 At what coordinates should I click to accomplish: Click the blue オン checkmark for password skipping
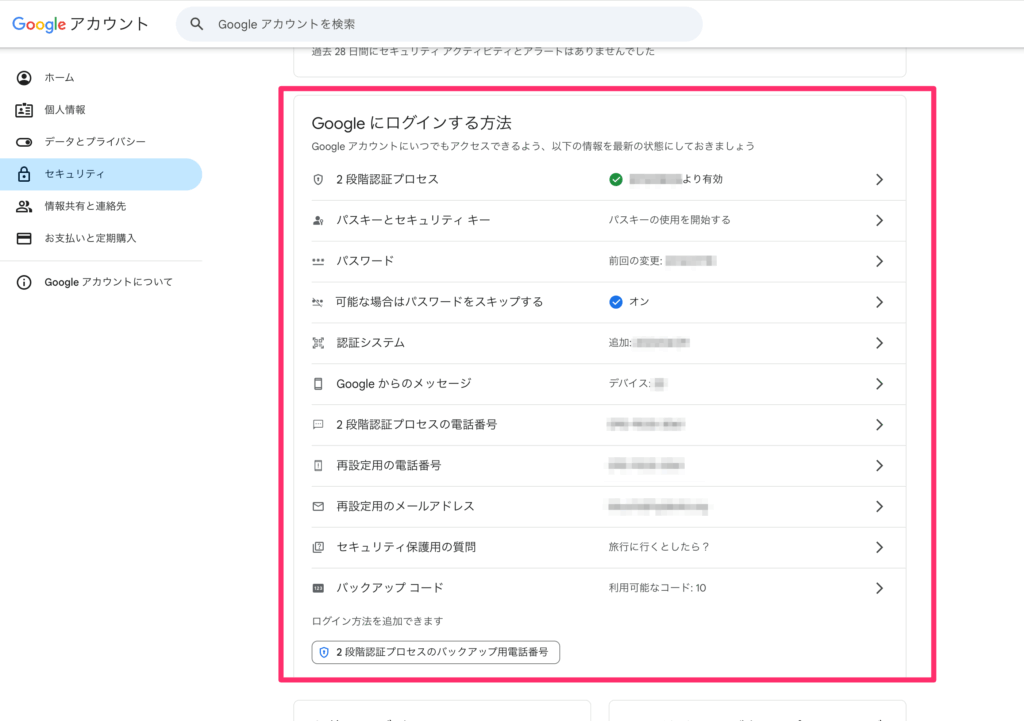coord(616,302)
